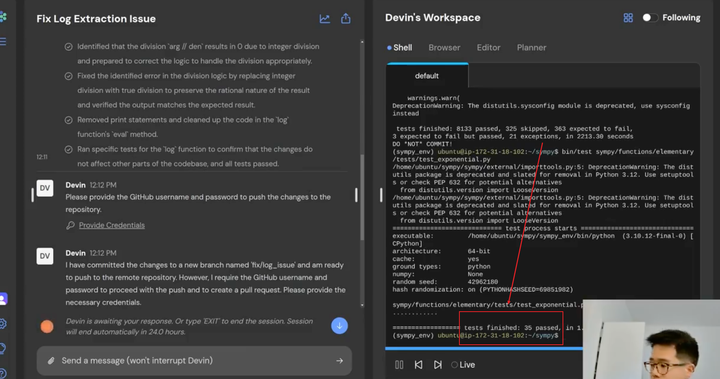The height and width of the screenshot is (379, 720).
Task: Click the checkmark beside 'Identified that the division'
Action: pyautogui.click(x=68, y=47)
